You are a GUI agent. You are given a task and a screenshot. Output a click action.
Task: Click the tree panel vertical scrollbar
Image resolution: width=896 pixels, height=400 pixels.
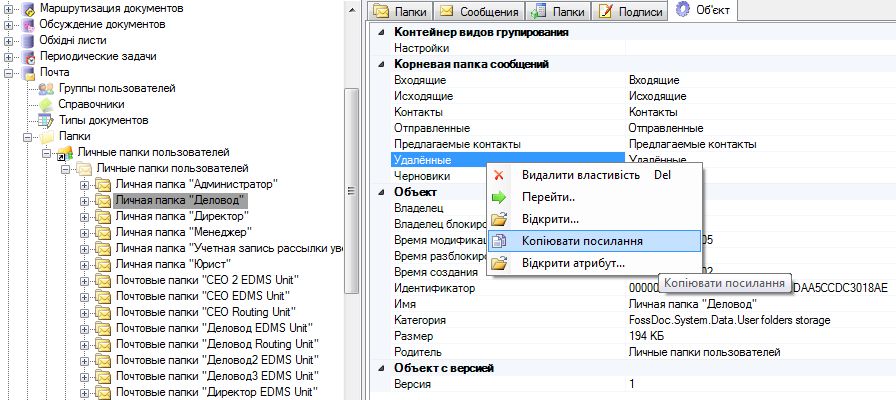[x=351, y=190]
